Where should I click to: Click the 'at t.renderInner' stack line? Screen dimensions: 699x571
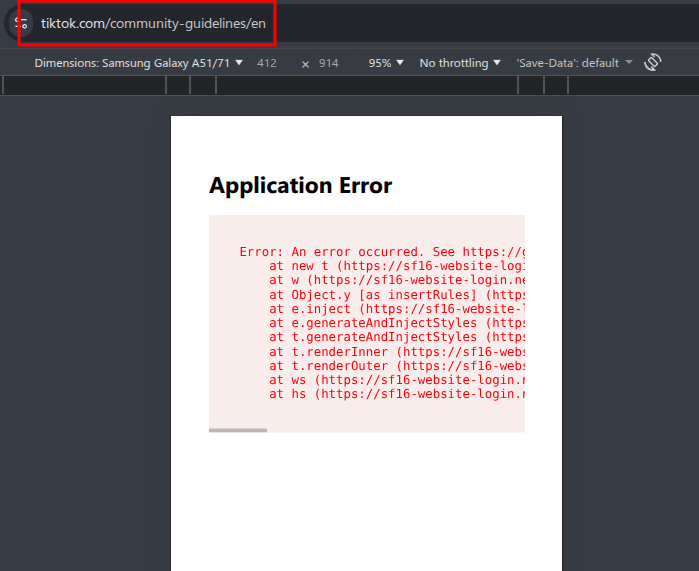point(397,352)
